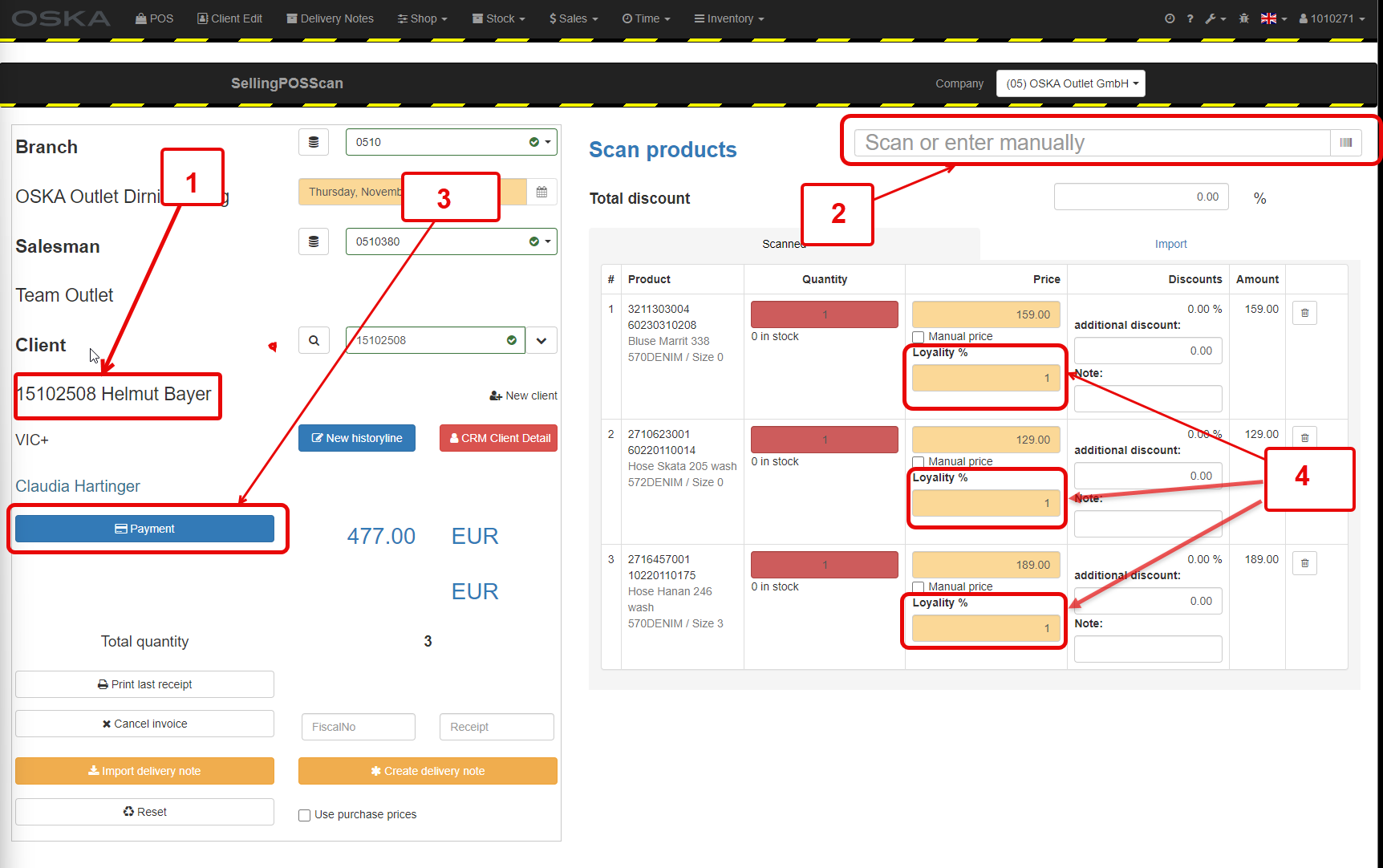Expand the client chevron dropdown
The width and height of the screenshot is (1383, 868).
point(541,340)
